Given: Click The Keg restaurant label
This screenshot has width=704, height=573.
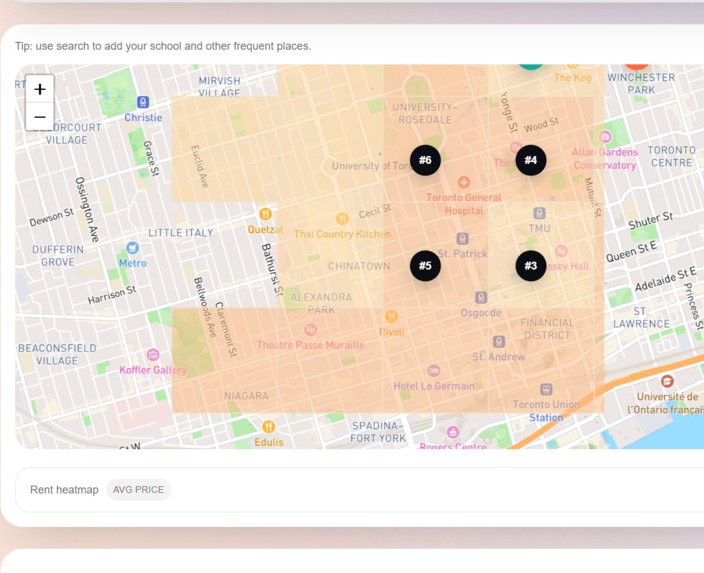Looking at the screenshot, I should click(x=572, y=78).
